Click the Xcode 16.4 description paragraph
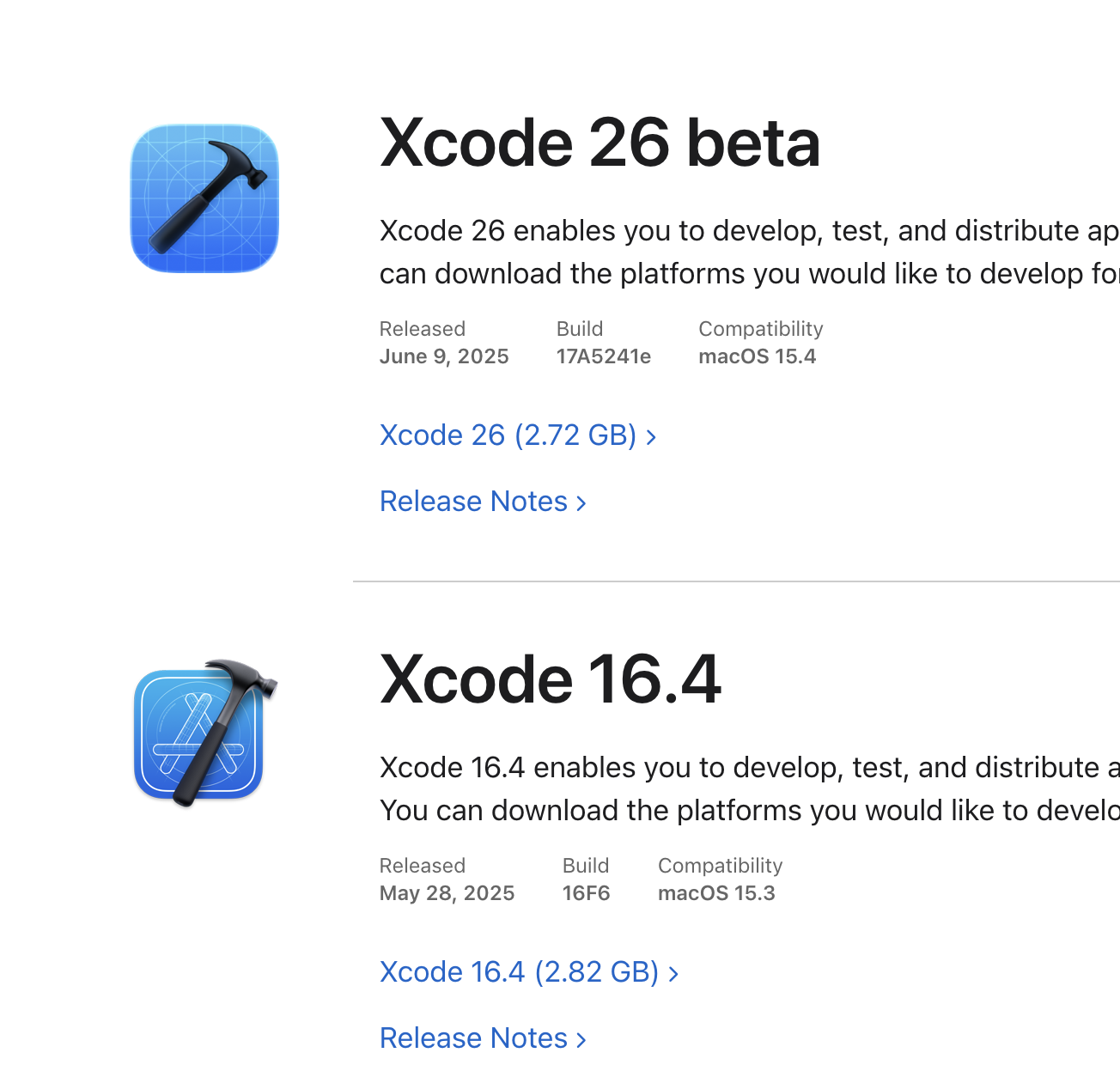 [x=750, y=789]
